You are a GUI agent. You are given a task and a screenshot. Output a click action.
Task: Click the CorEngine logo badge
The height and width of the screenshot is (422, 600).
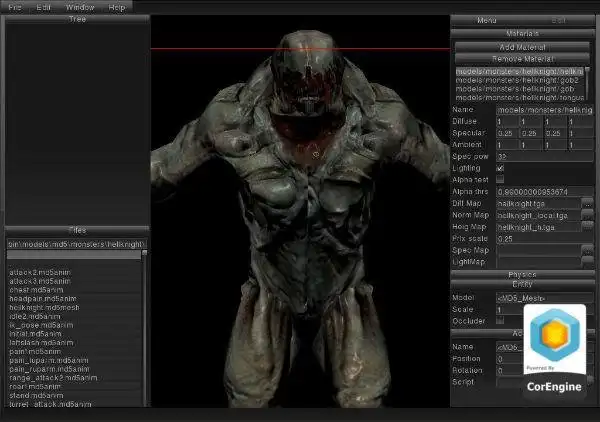554,352
